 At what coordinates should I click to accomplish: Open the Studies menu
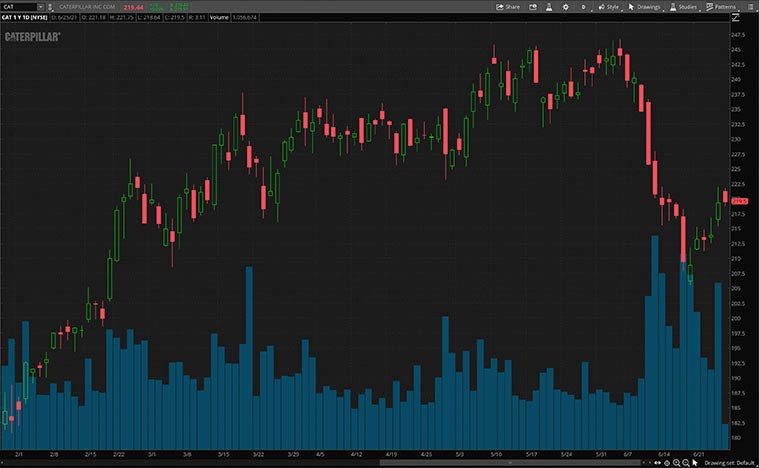[683, 6]
